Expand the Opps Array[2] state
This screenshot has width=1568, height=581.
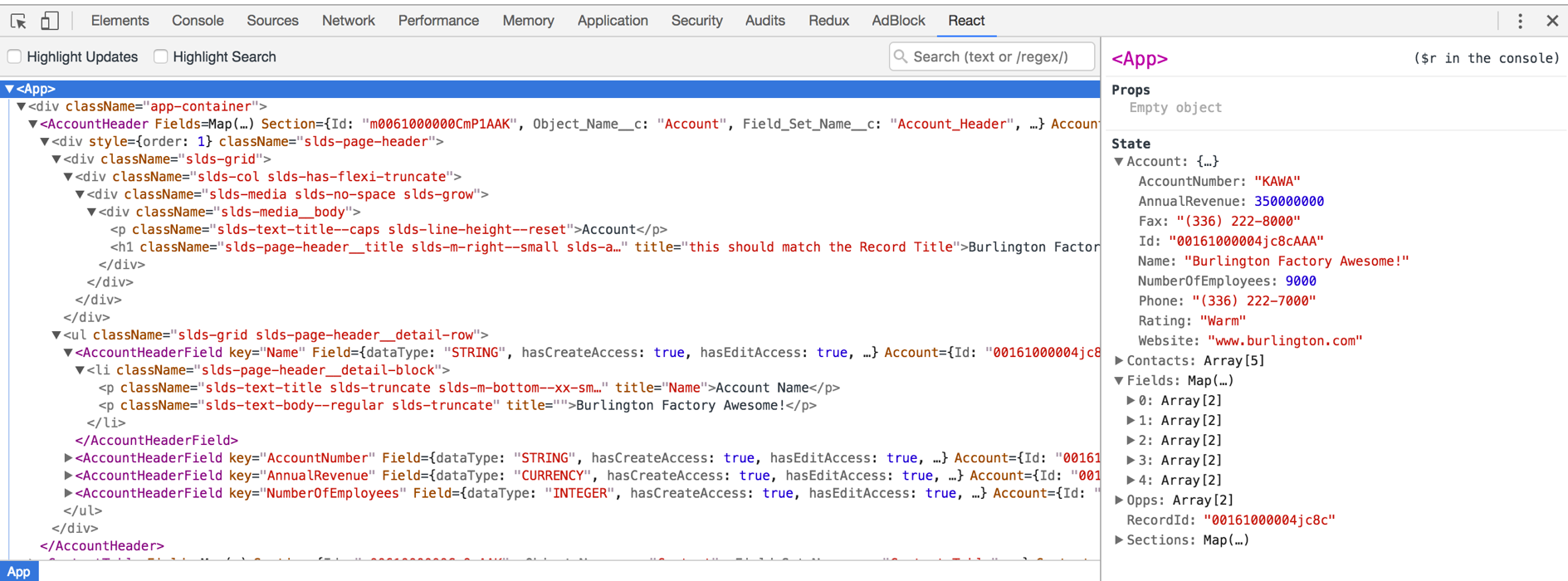pyautogui.click(x=1118, y=500)
